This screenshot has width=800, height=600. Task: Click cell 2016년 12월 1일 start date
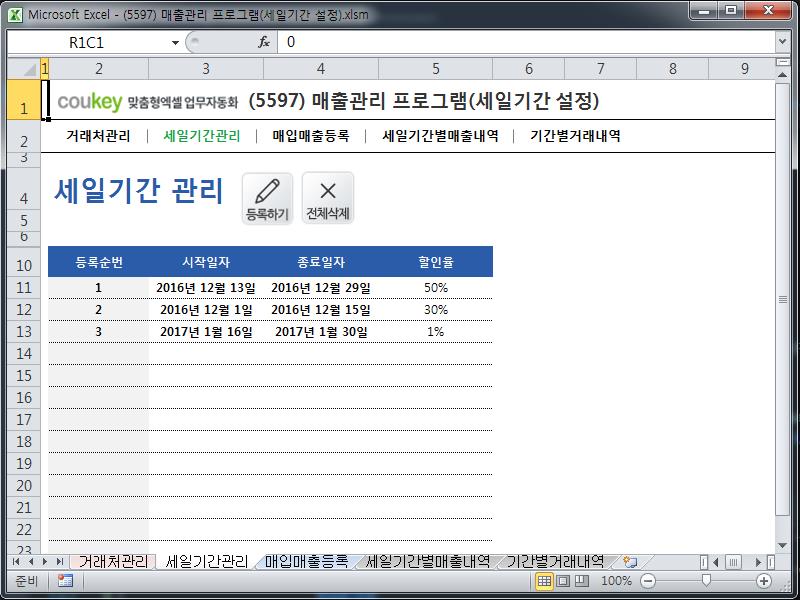point(206,310)
